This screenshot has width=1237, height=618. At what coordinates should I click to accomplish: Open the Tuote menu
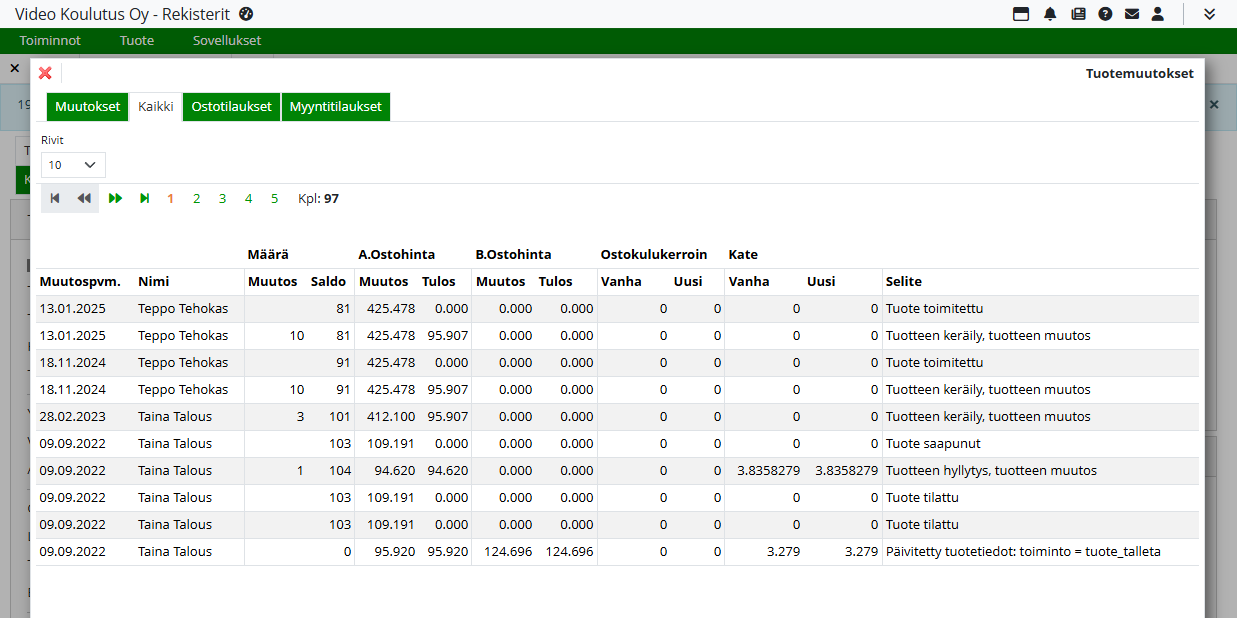(x=137, y=41)
